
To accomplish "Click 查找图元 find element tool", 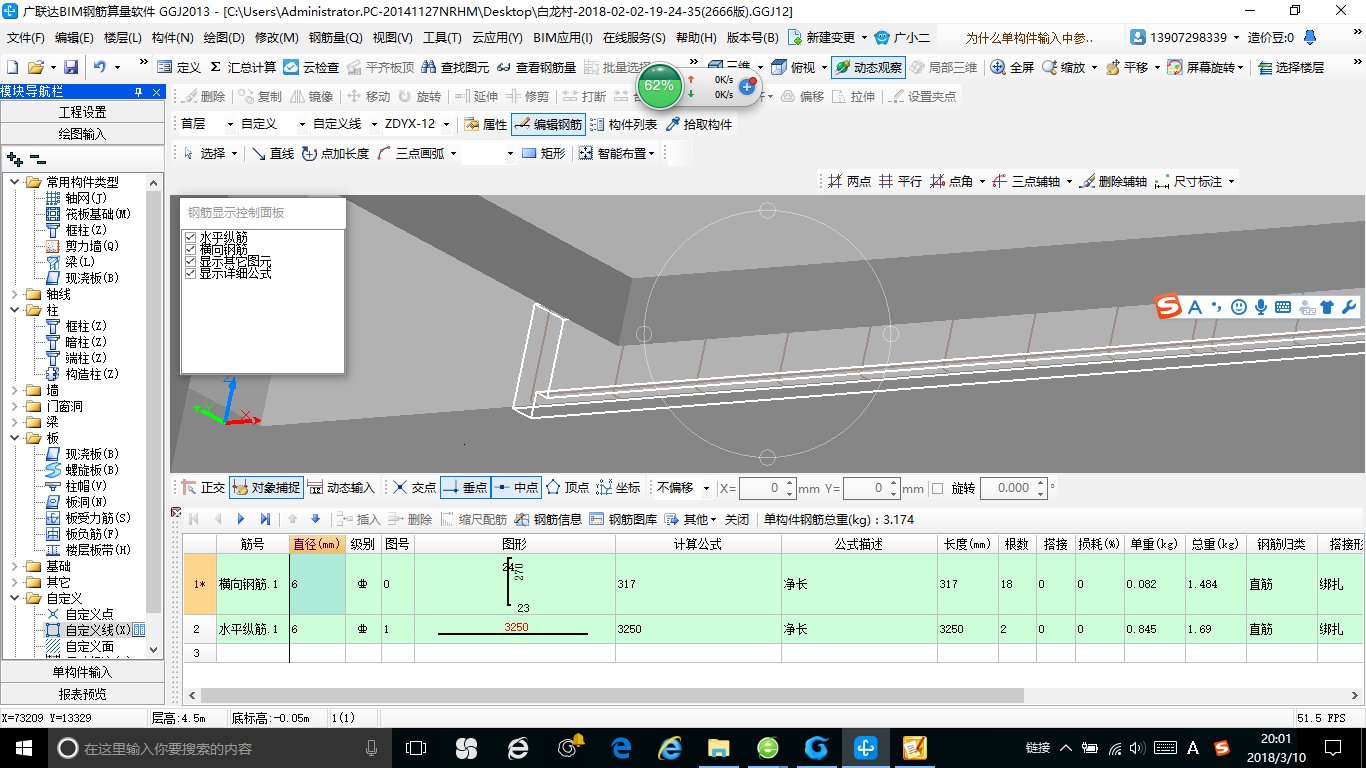I will click(455, 67).
